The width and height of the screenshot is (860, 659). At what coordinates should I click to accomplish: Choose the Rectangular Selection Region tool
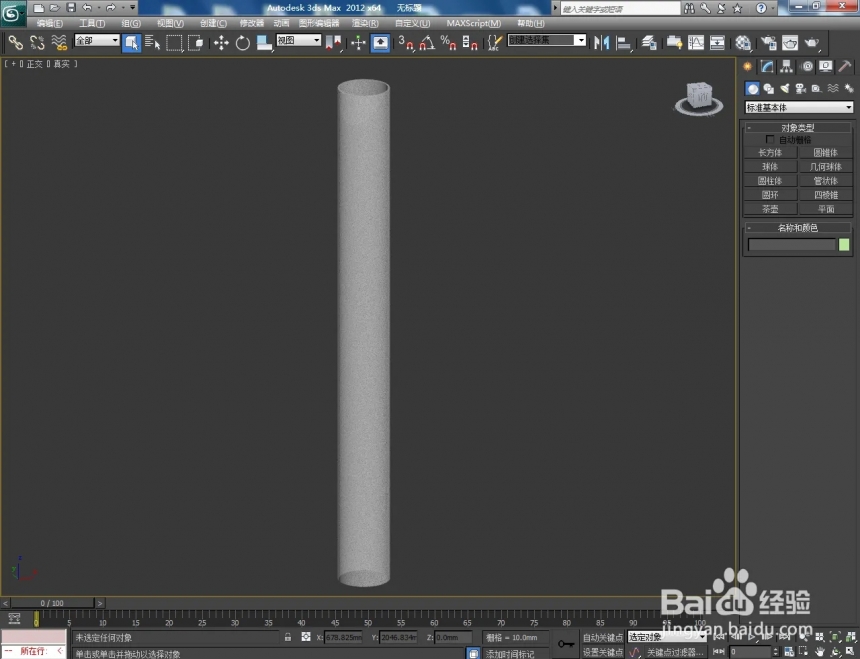click(174, 43)
